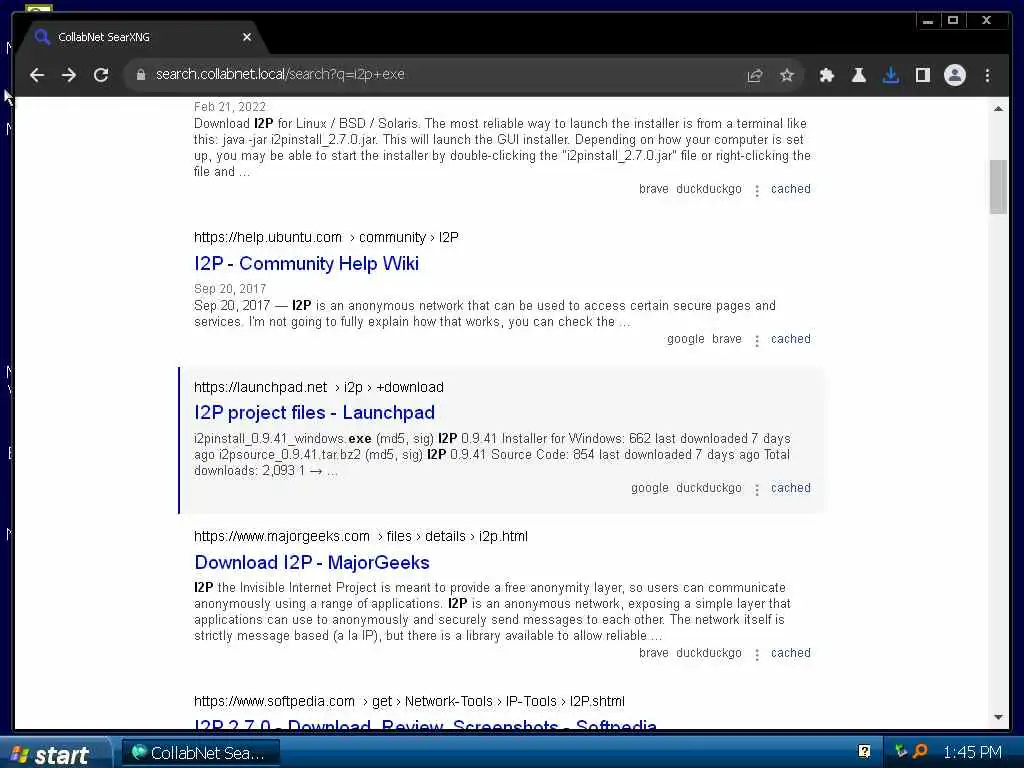The height and width of the screenshot is (768, 1024).
Task: Open the Extensions puzzle icon
Action: [x=827, y=75]
